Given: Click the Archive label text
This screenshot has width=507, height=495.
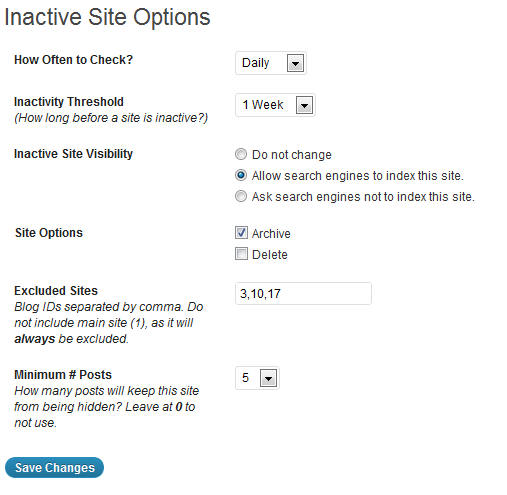Looking at the screenshot, I should [x=271, y=234].
